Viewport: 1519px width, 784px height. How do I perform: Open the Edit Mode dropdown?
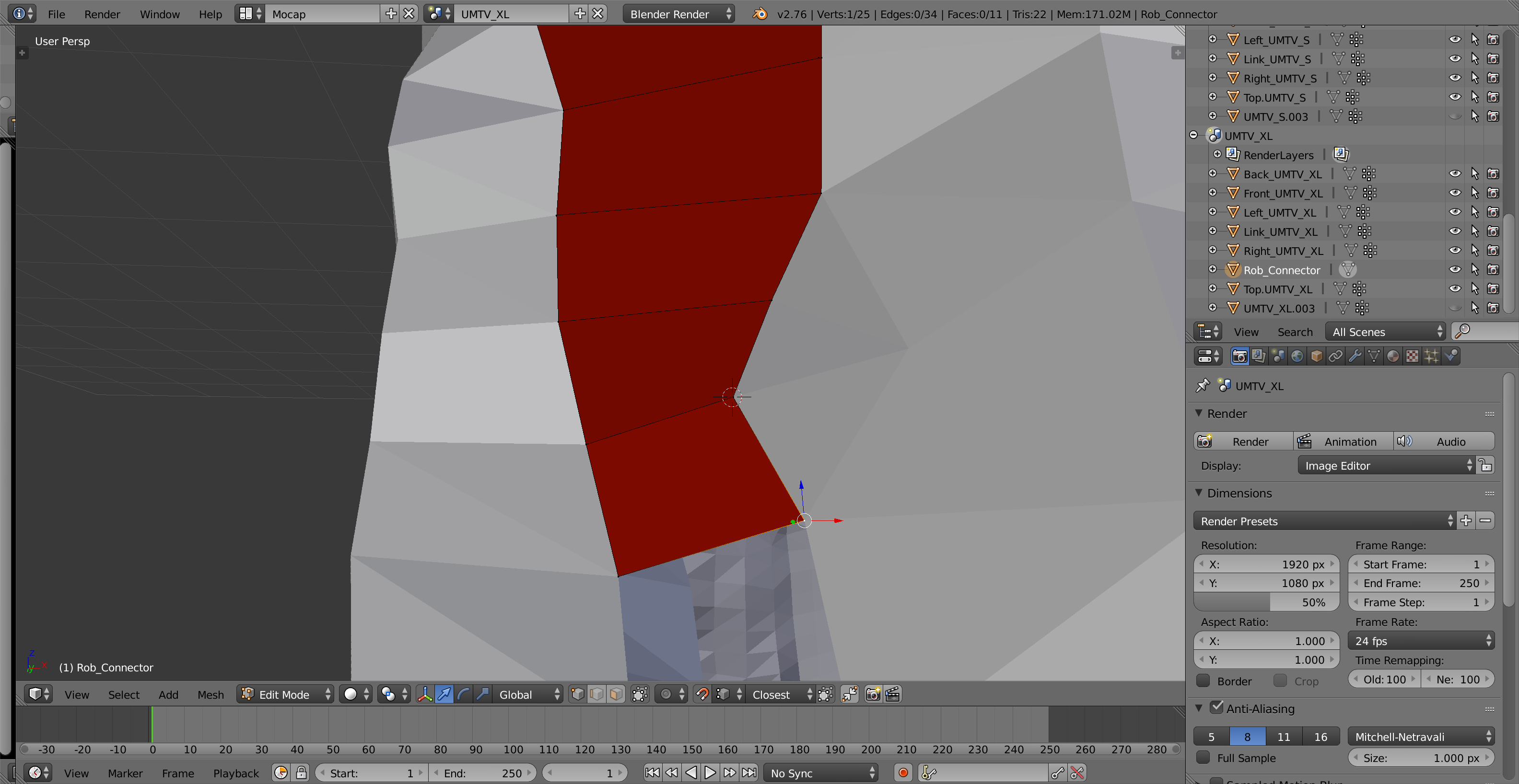click(x=285, y=694)
